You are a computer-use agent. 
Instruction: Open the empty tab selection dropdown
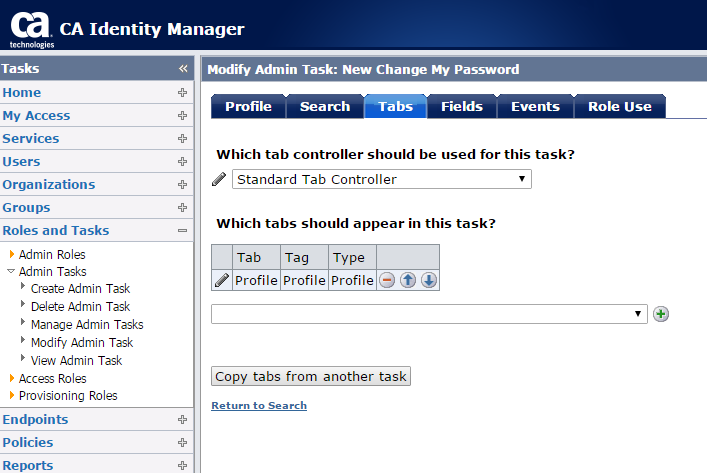[428, 314]
